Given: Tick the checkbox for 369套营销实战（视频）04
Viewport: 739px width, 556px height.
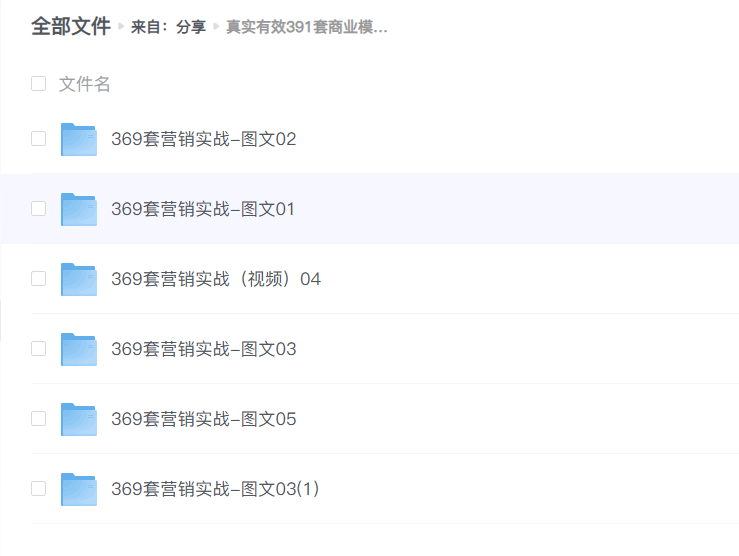Looking at the screenshot, I should [x=39, y=279].
